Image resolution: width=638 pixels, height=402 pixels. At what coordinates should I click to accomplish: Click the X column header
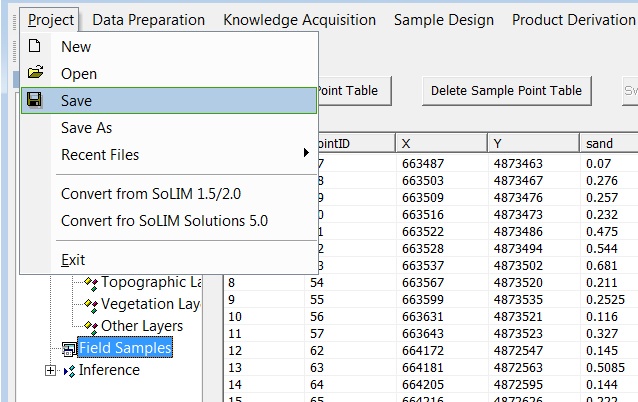tap(441, 143)
